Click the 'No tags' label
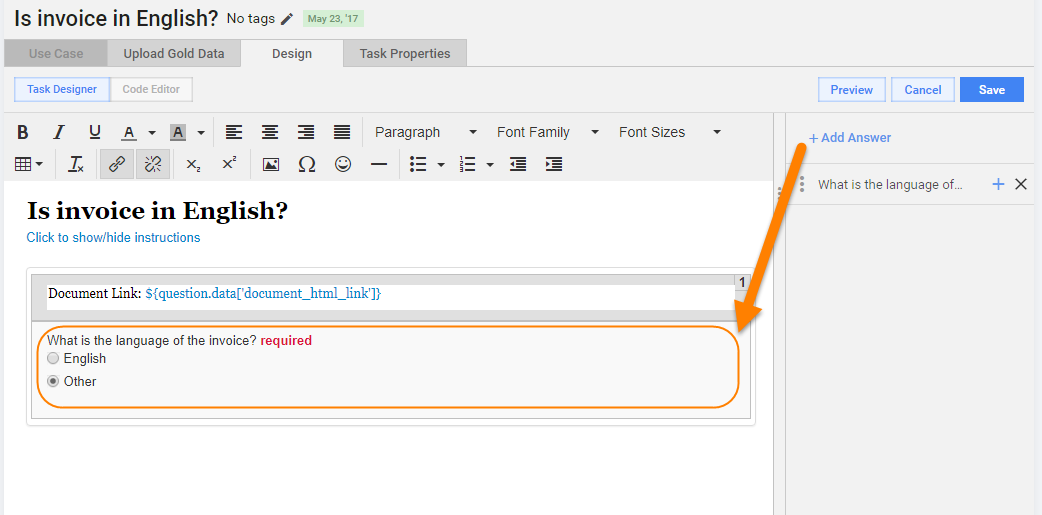Viewport: 1042px width, 515px height. 251,19
